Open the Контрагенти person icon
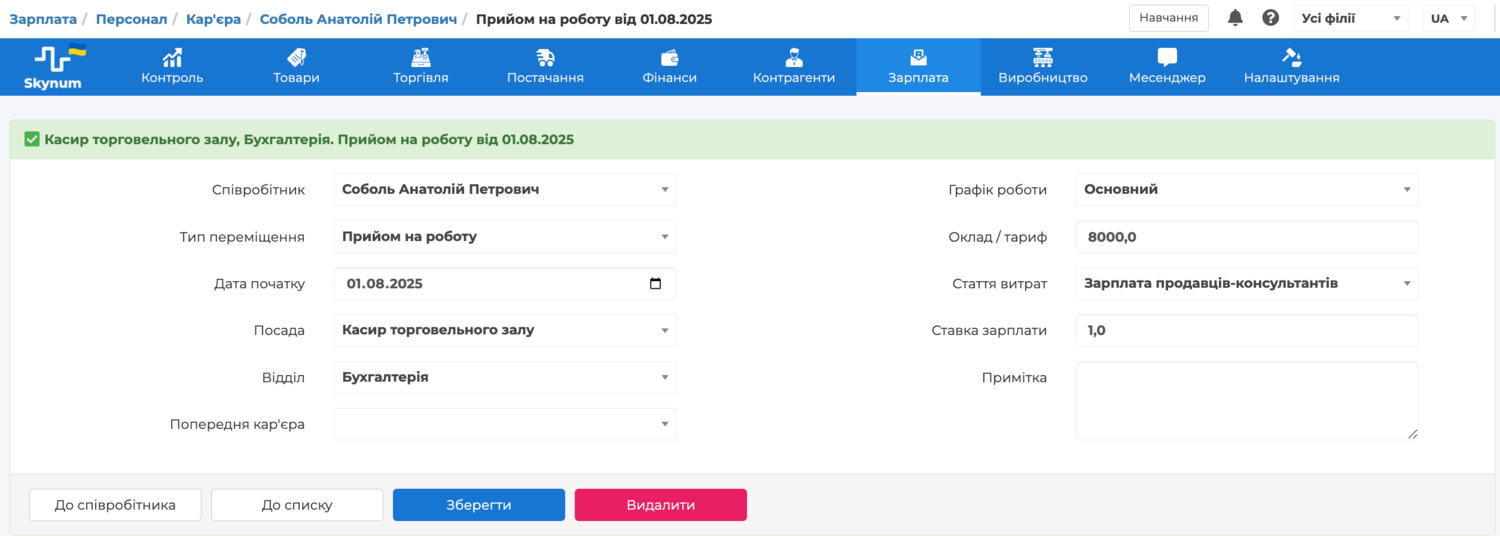1500x536 pixels. coord(793,58)
